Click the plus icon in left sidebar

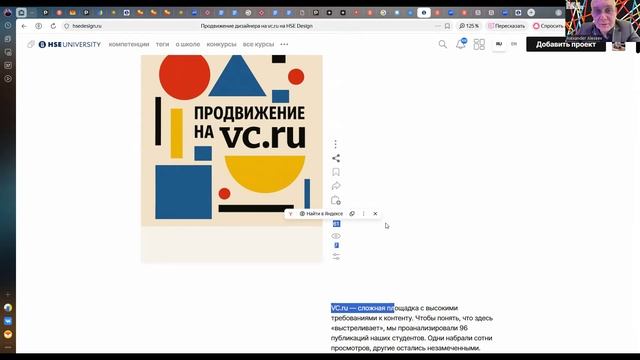coord(8,294)
